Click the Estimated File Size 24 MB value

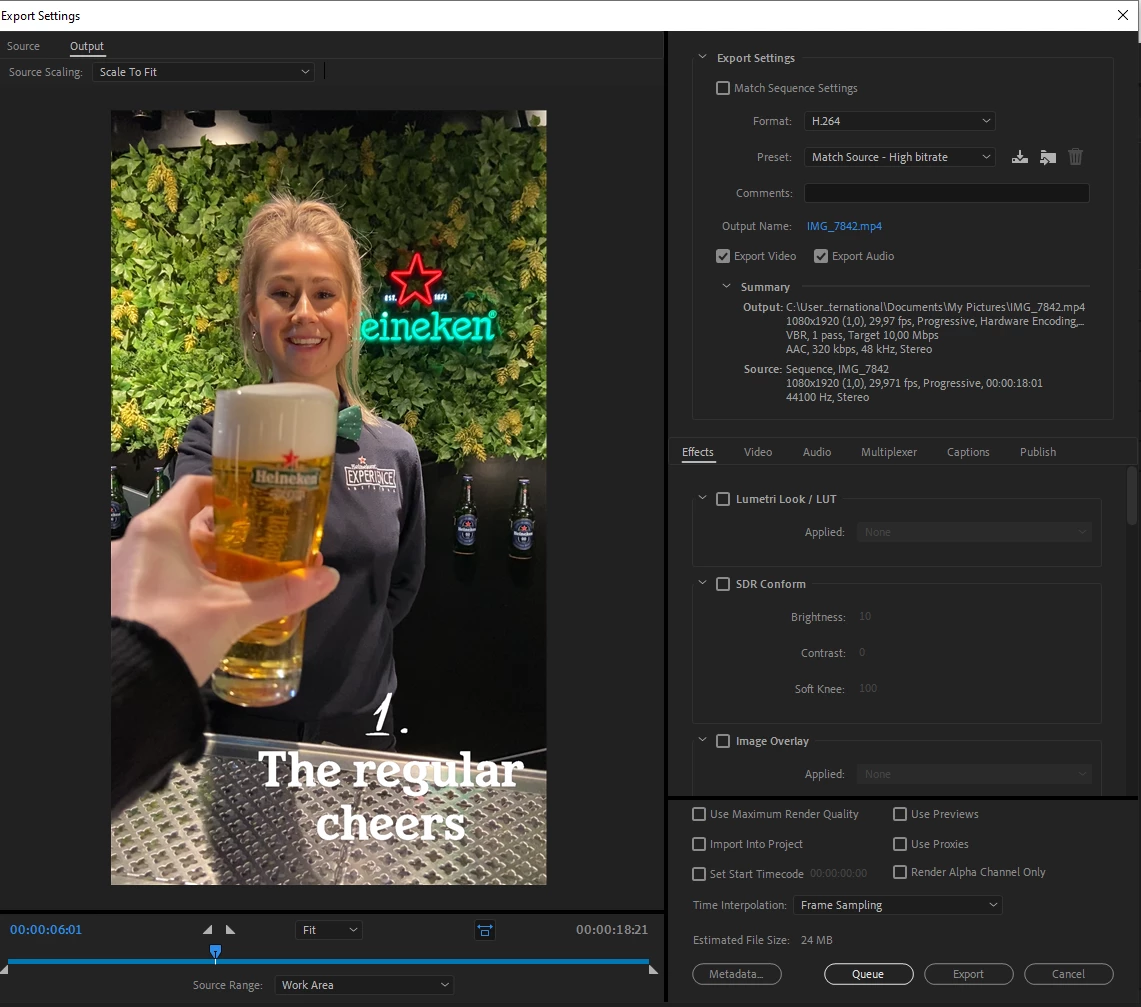(816, 940)
